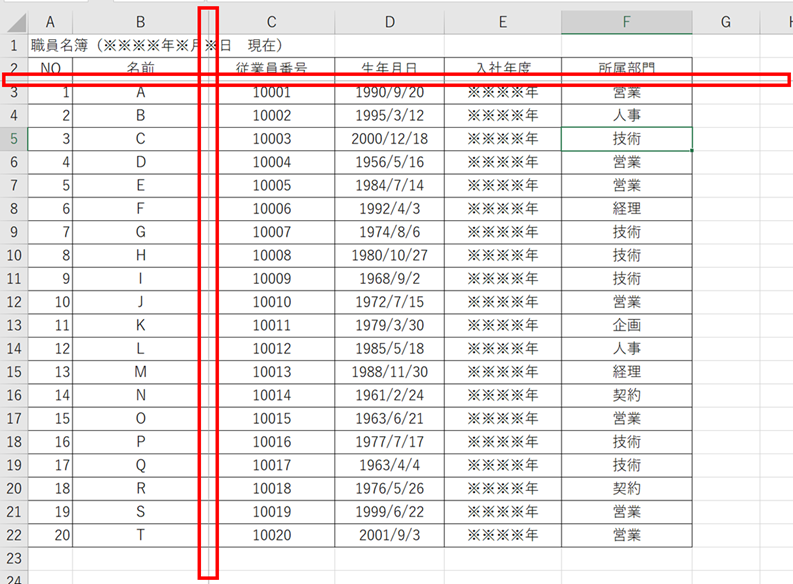793x584 pixels.
Task: Select column D header
Action: (x=389, y=22)
